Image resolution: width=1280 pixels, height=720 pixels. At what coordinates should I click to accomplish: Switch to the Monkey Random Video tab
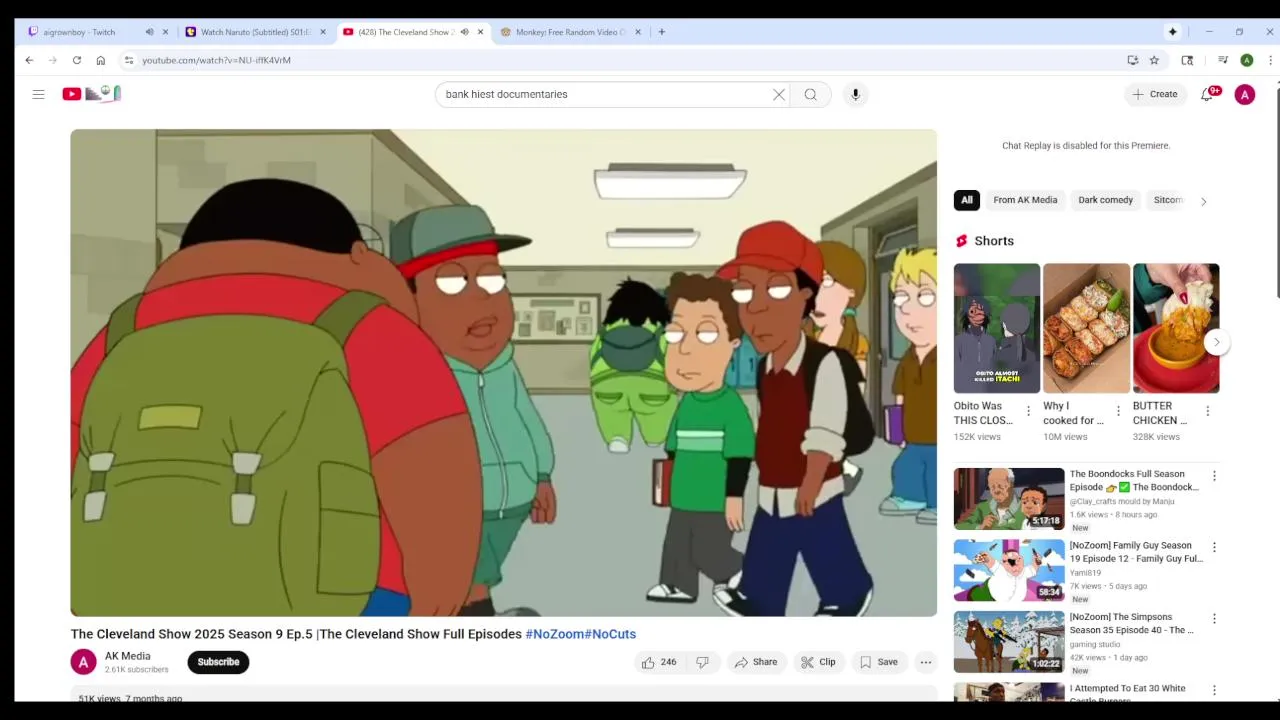tap(571, 32)
